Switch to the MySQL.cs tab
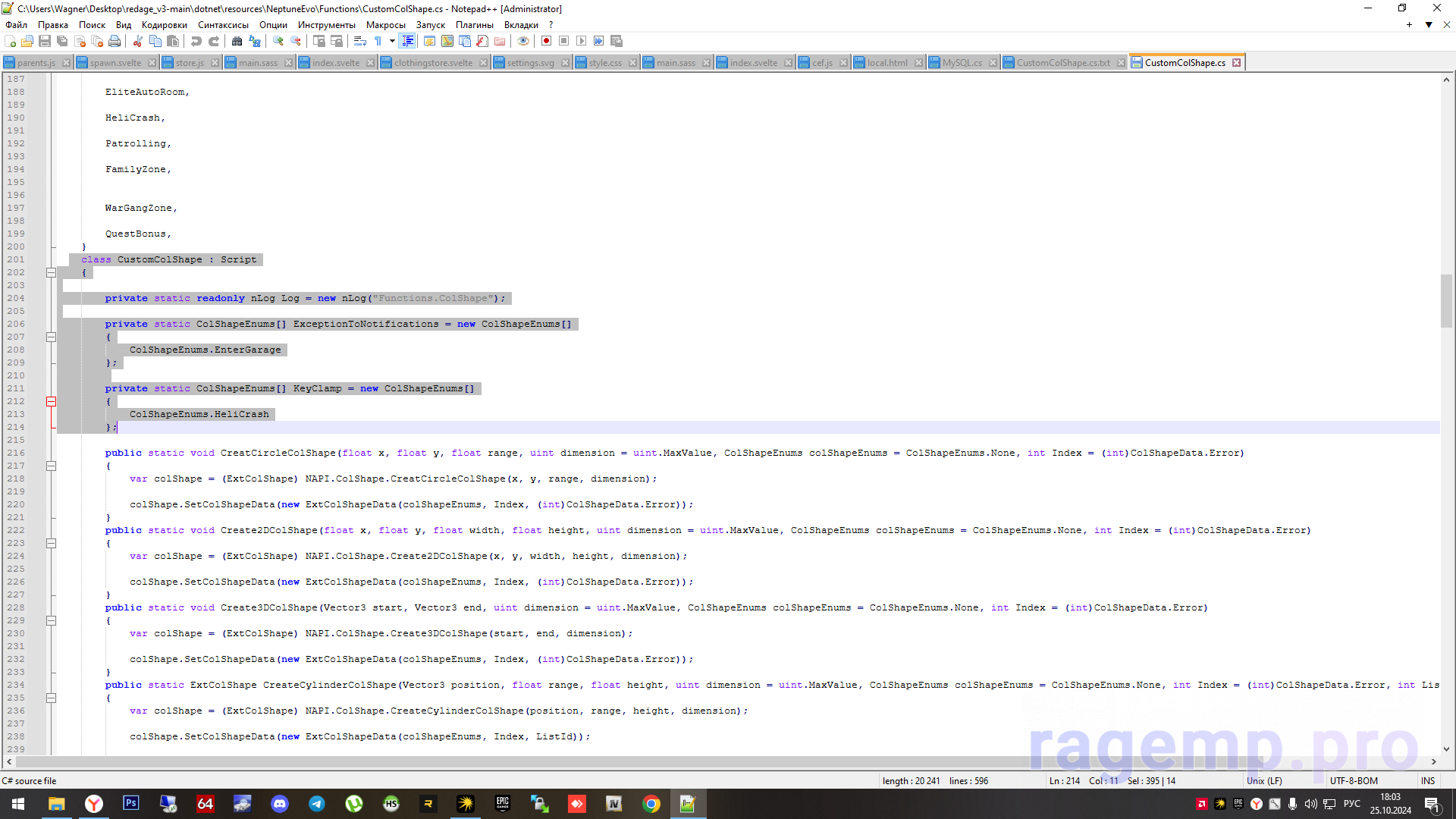 (962, 63)
